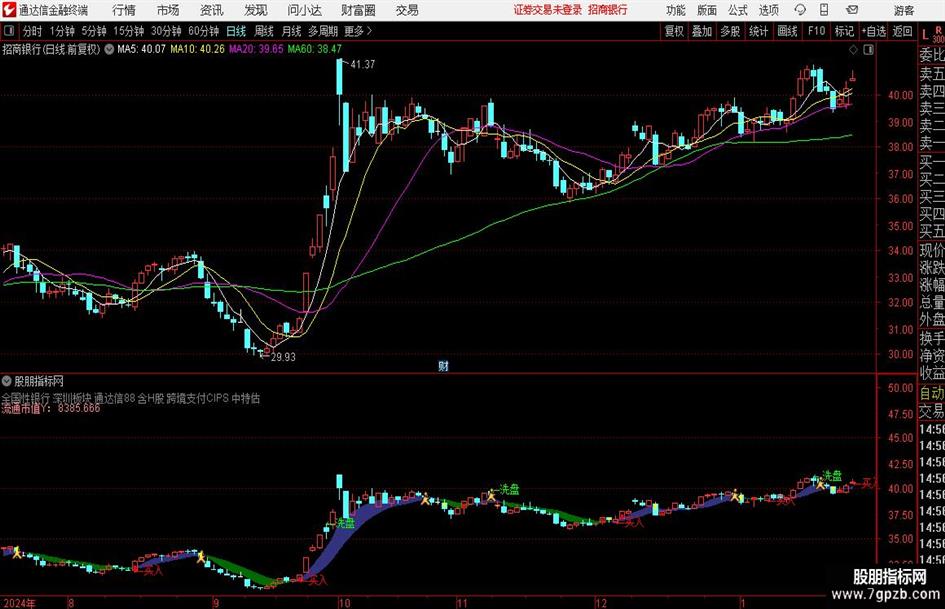Click the 流通市值Y: 8385.666 value
The height and width of the screenshot is (609, 945).
click(51, 408)
